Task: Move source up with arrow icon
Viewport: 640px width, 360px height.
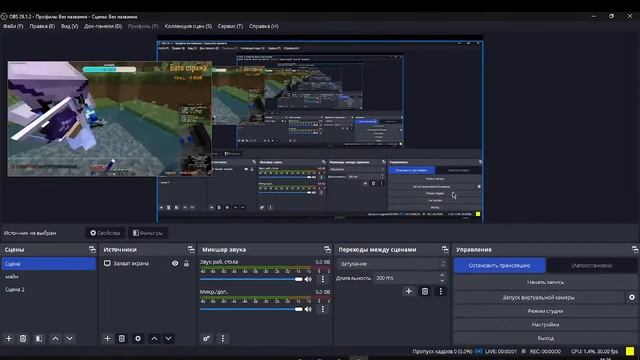Action: click(154, 338)
